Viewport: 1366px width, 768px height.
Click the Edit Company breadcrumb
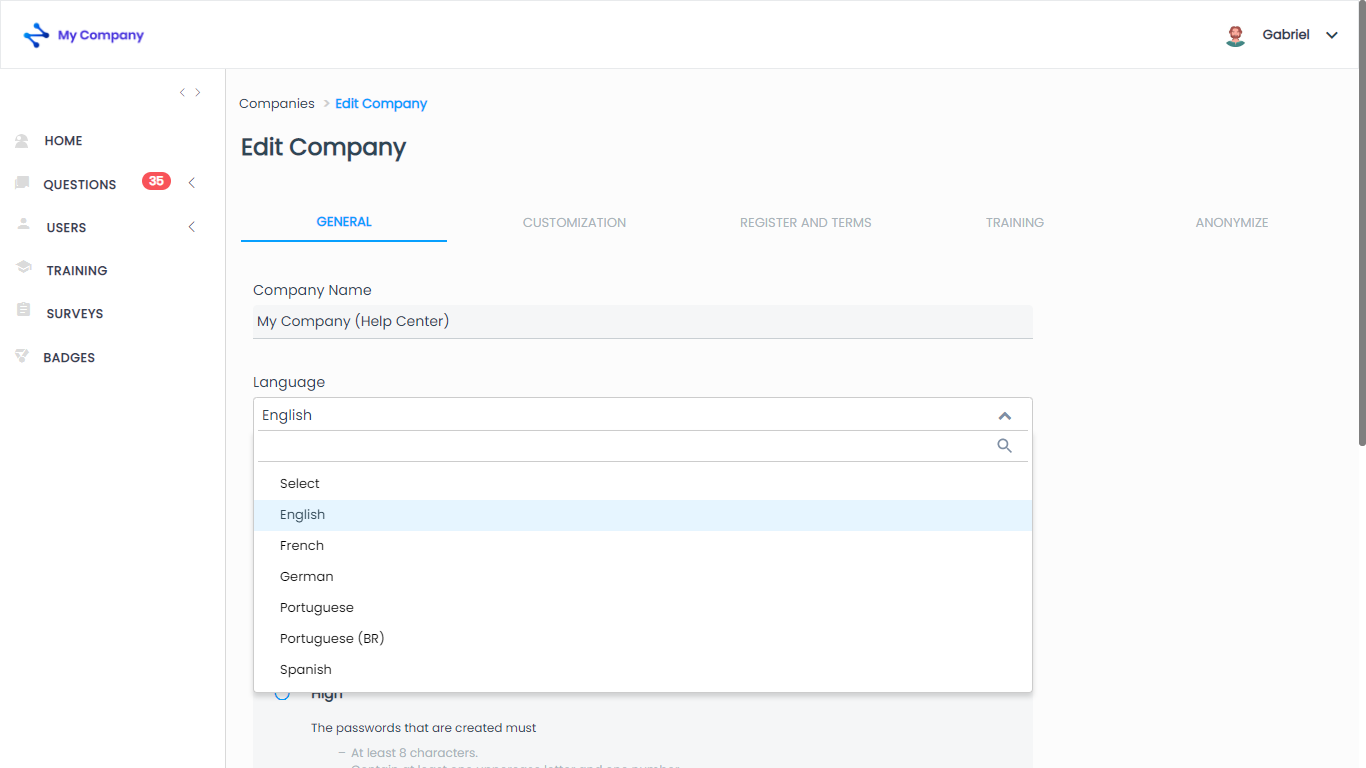(381, 104)
